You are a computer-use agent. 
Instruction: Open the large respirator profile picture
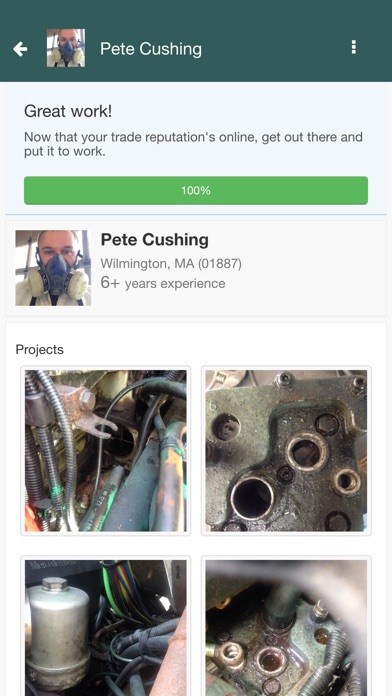click(x=53, y=268)
